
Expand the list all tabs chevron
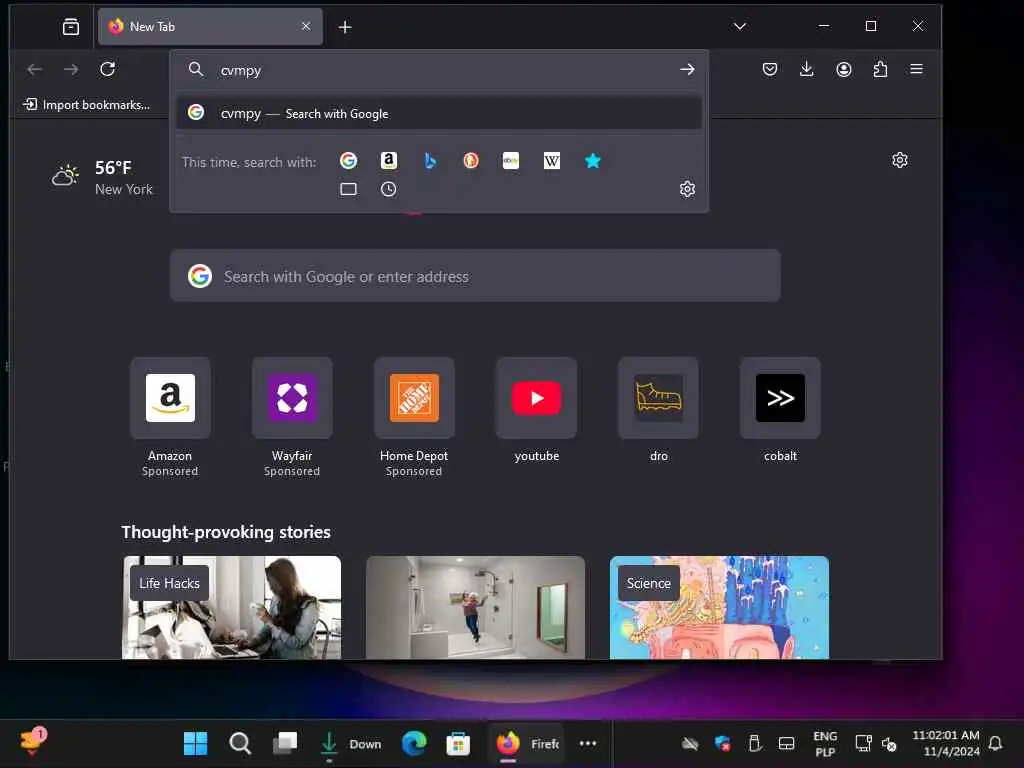[739, 26]
